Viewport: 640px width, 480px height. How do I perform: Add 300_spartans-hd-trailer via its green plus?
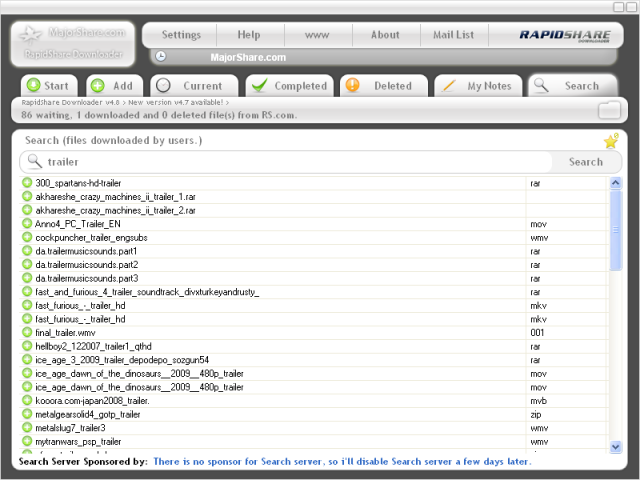click(27, 183)
